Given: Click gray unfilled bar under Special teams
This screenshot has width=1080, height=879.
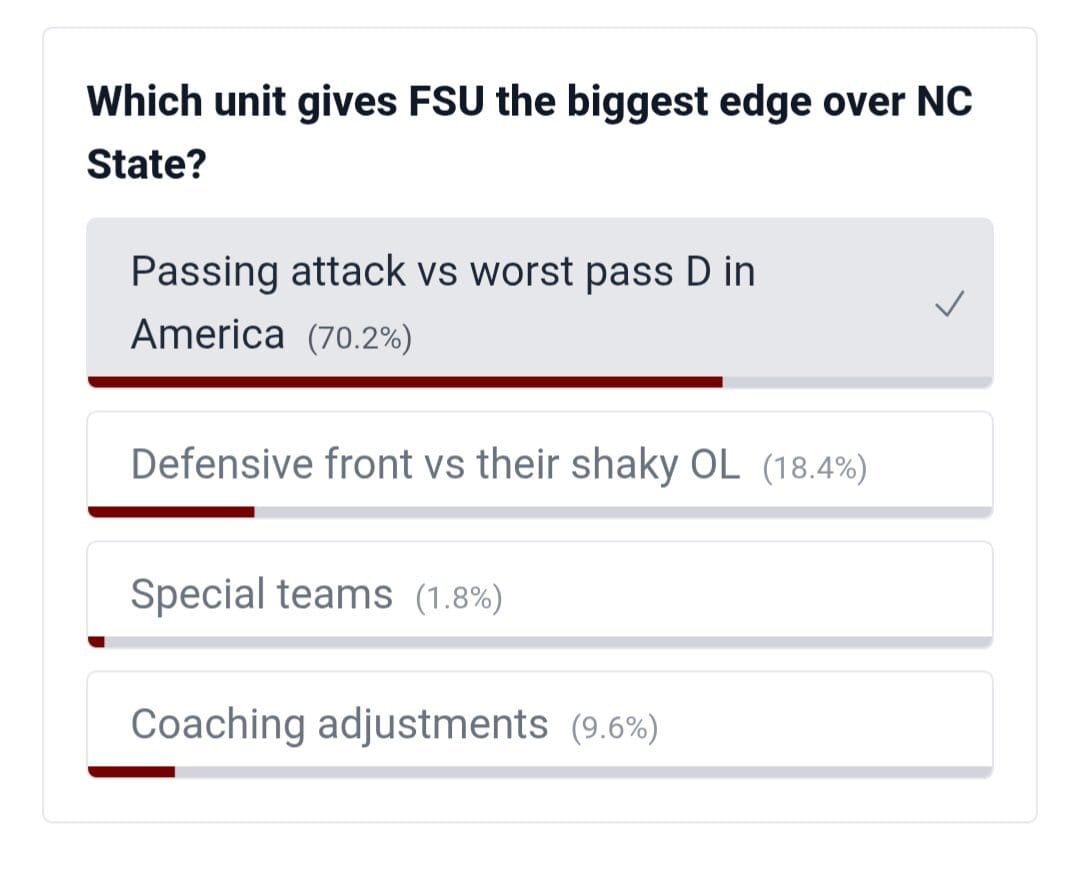Looking at the screenshot, I should [x=548, y=642].
